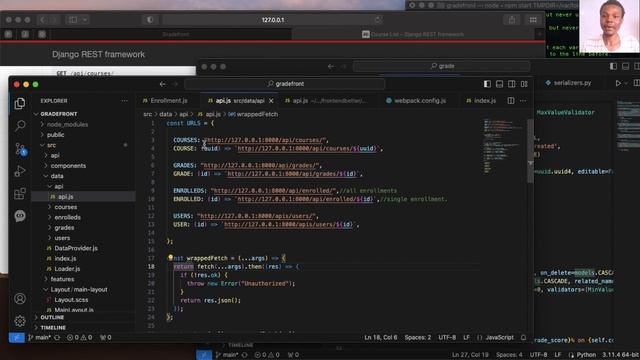
Task: Collapse the data folder
Action: [x=57, y=176]
